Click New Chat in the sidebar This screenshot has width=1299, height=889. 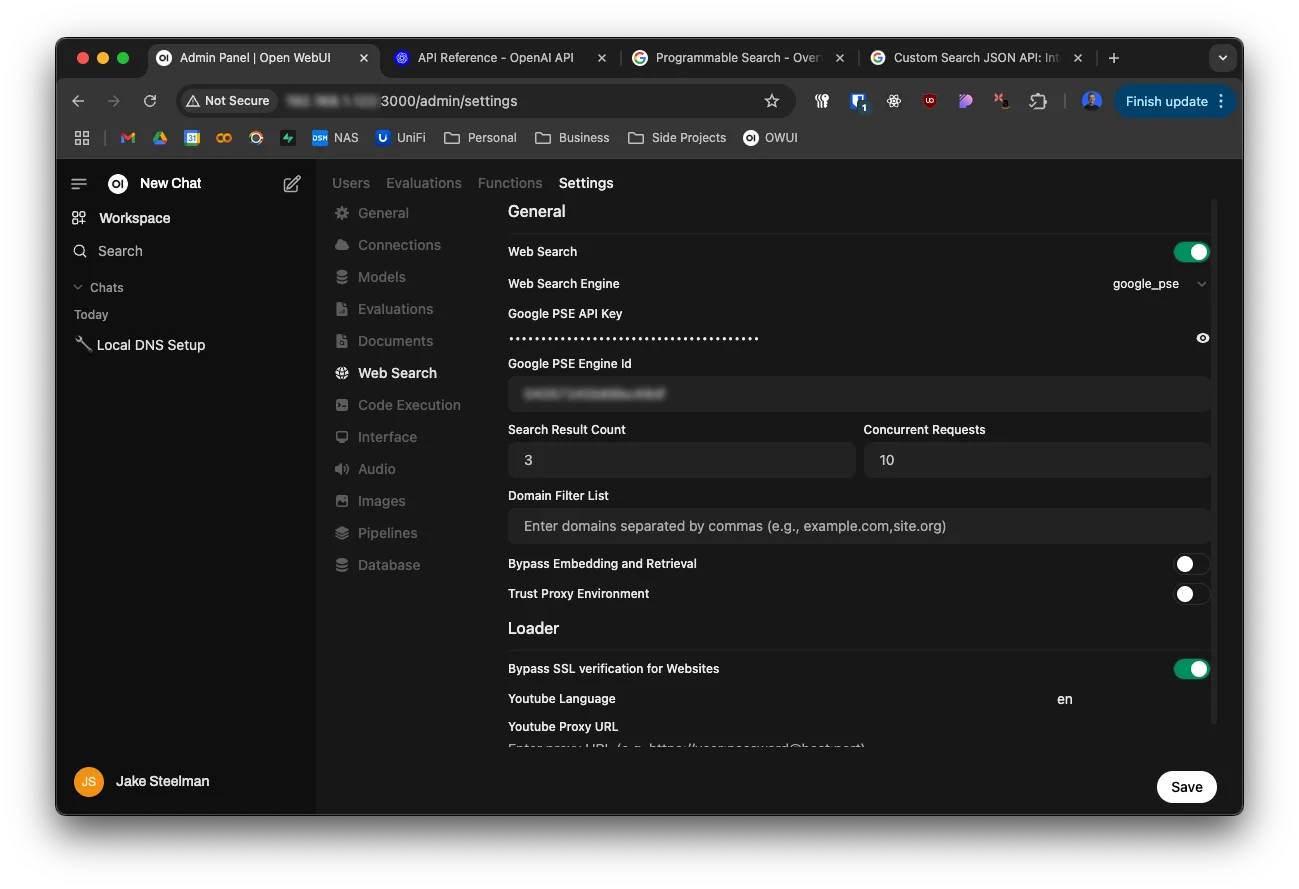[x=170, y=183]
